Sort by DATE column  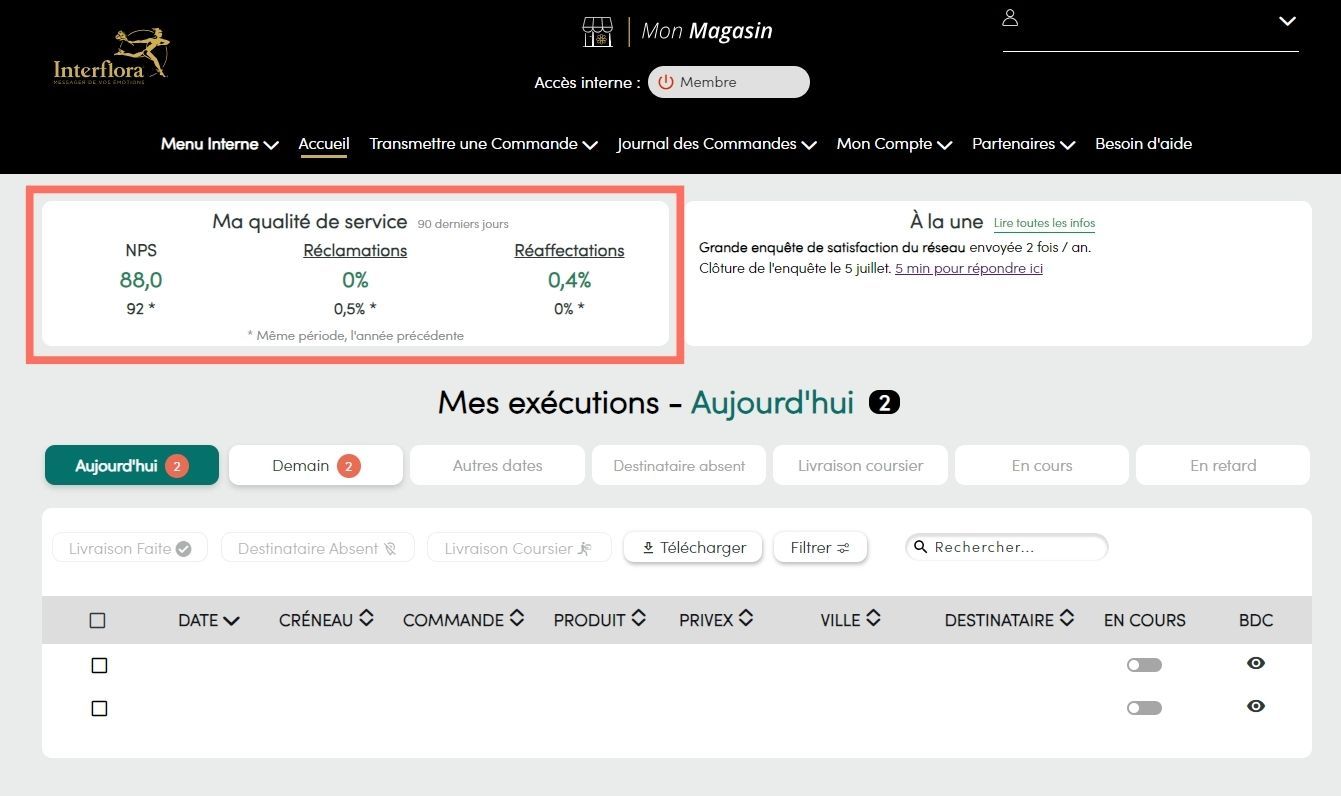(x=209, y=620)
